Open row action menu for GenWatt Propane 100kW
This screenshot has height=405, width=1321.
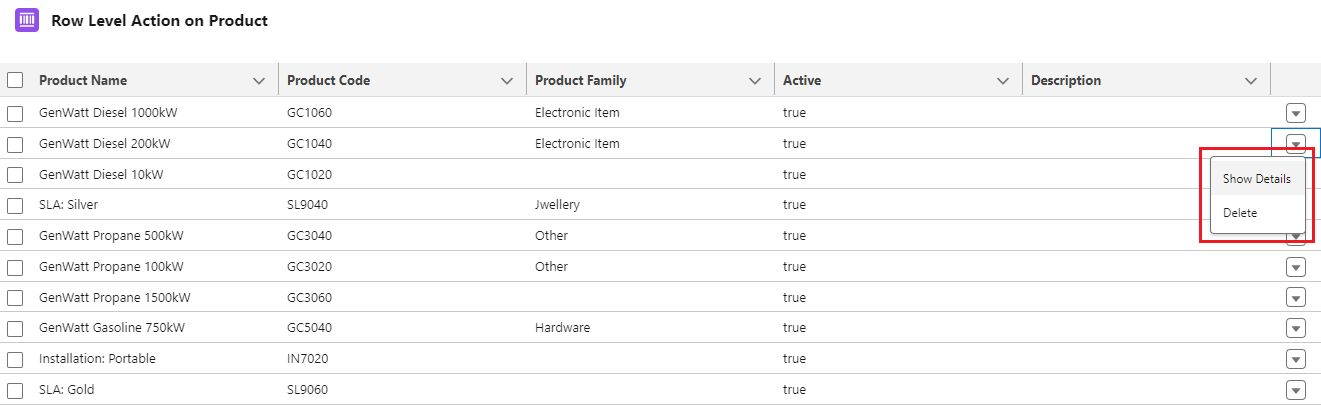pyautogui.click(x=1296, y=267)
